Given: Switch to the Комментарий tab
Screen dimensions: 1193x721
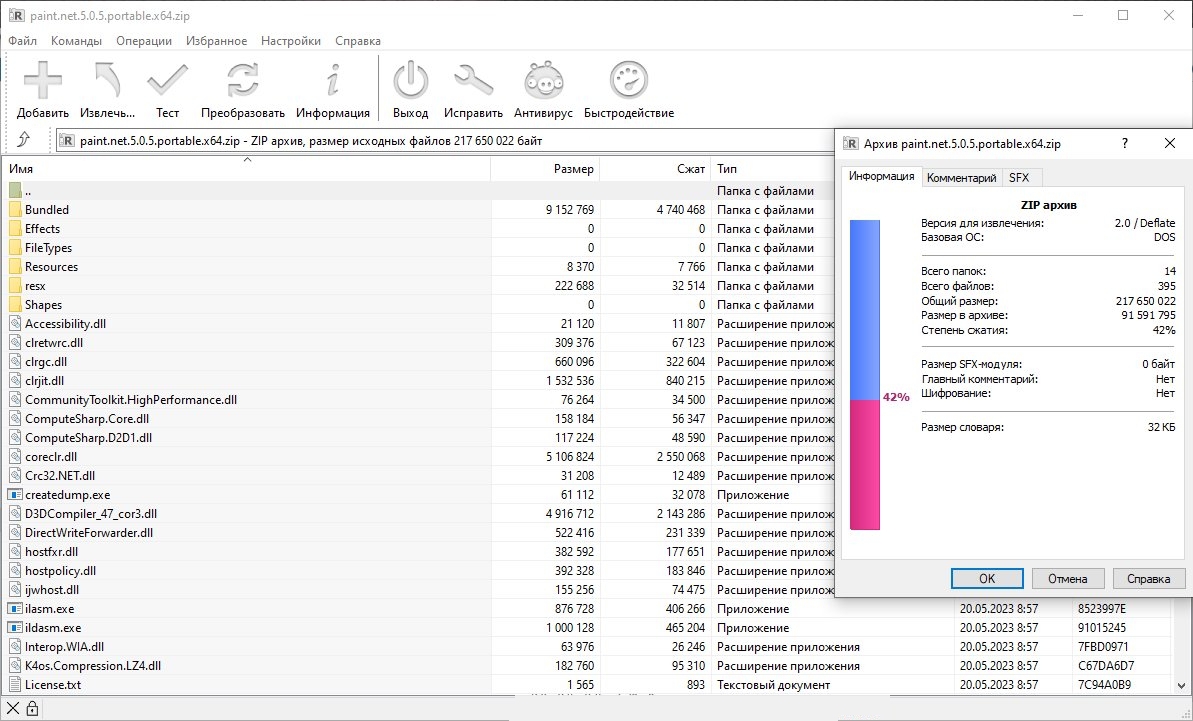Looking at the screenshot, I should point(961,178).
